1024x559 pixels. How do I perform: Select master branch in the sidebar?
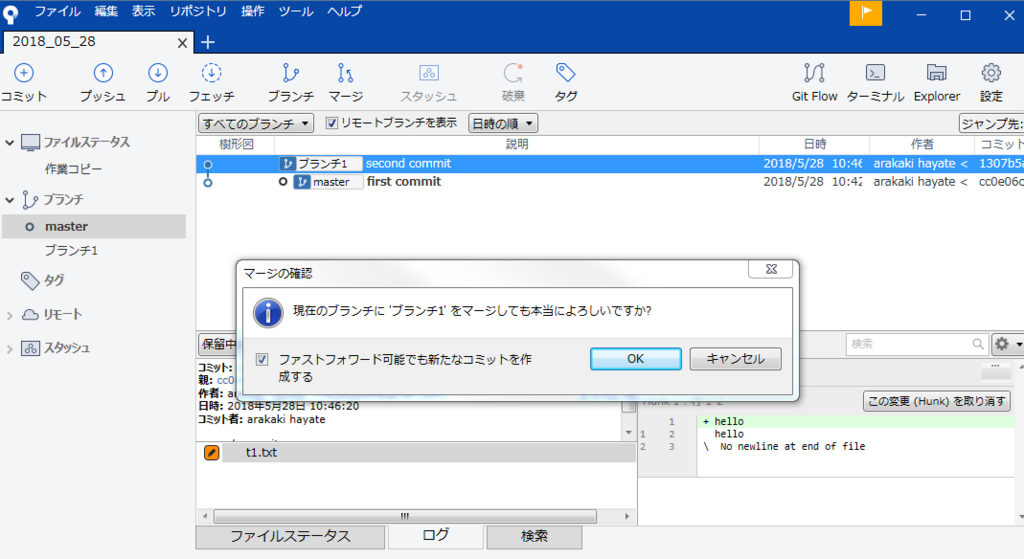[94, 227]
